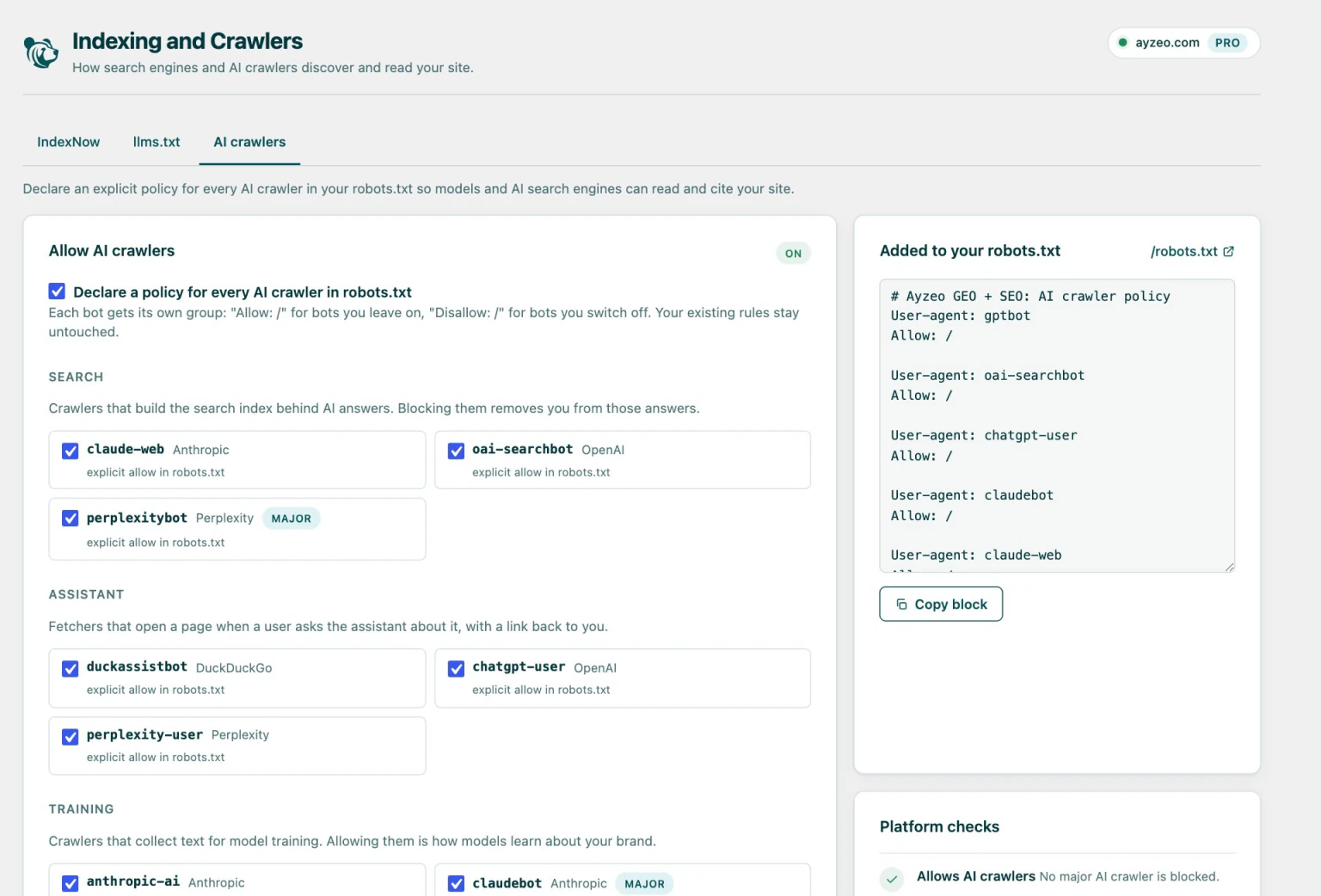The height and width of the screenshot is (896, 1321).
Task: Switch to the IndexNow tab
Action: tap(68, 142)
